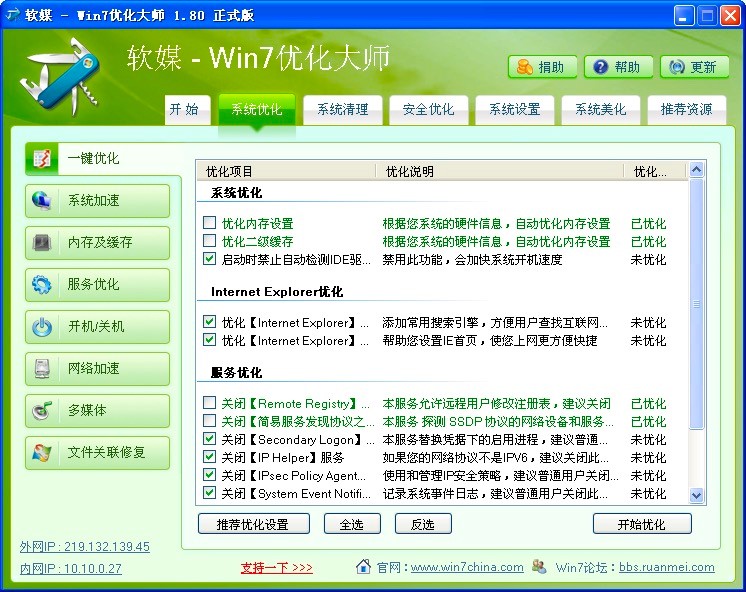Open the 支持一下 >>> link
This screenshot has height=592, width=746.
276,568
